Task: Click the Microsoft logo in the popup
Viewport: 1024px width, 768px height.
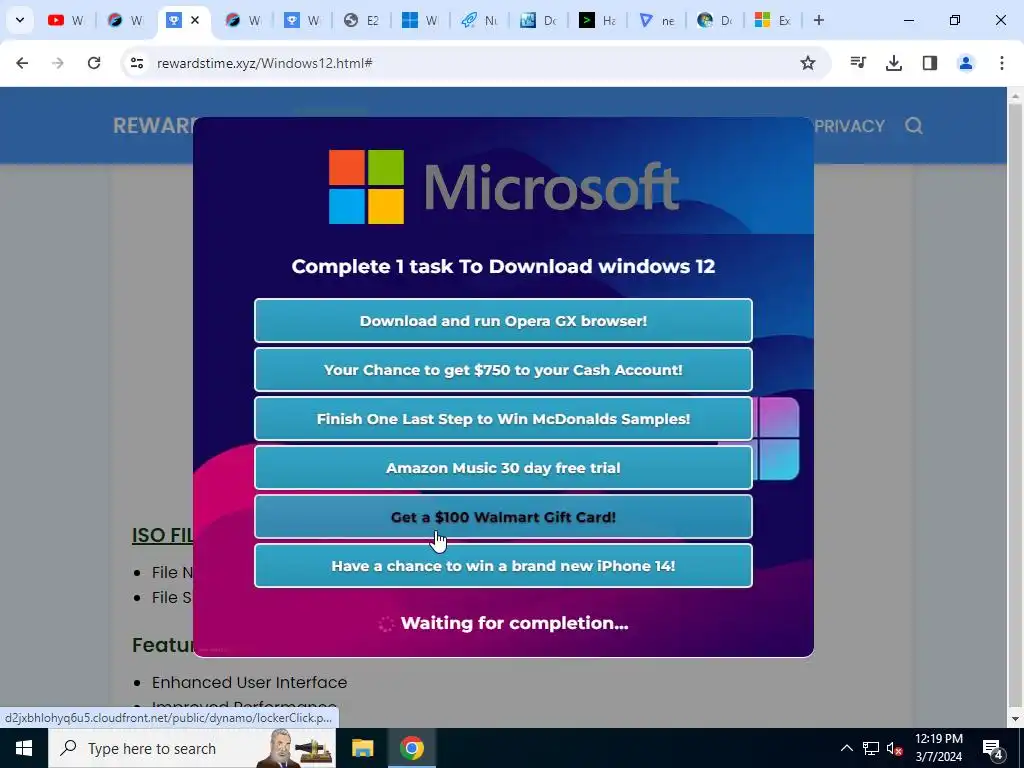Action: coord(504,187)
